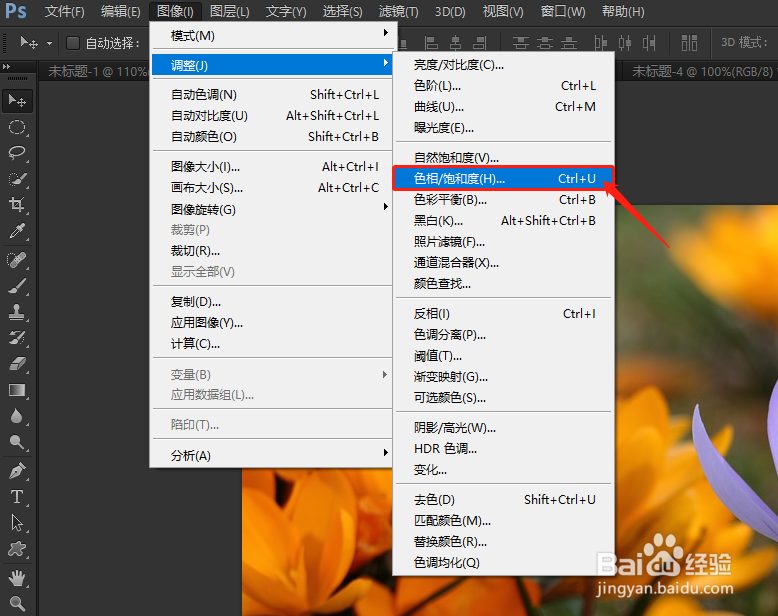
Task: Choose 自动色调(N) command
Action: [271, 94]
